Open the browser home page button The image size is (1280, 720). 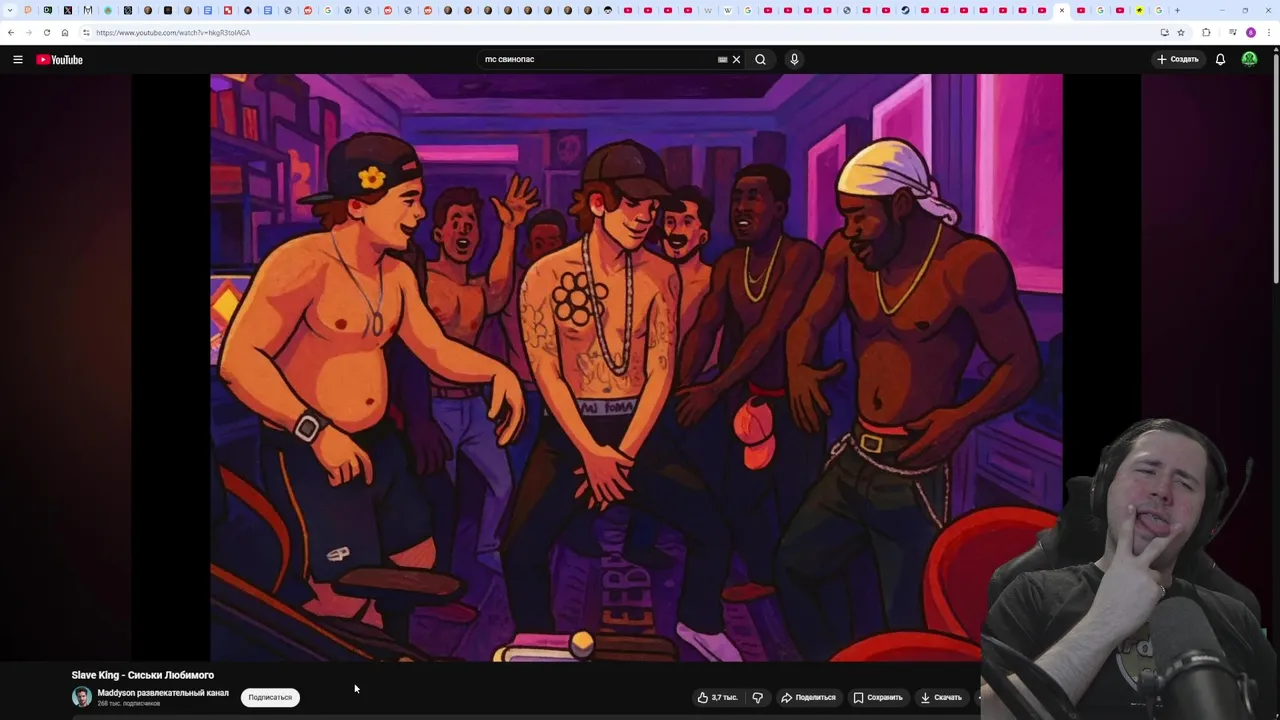point(65,32)
